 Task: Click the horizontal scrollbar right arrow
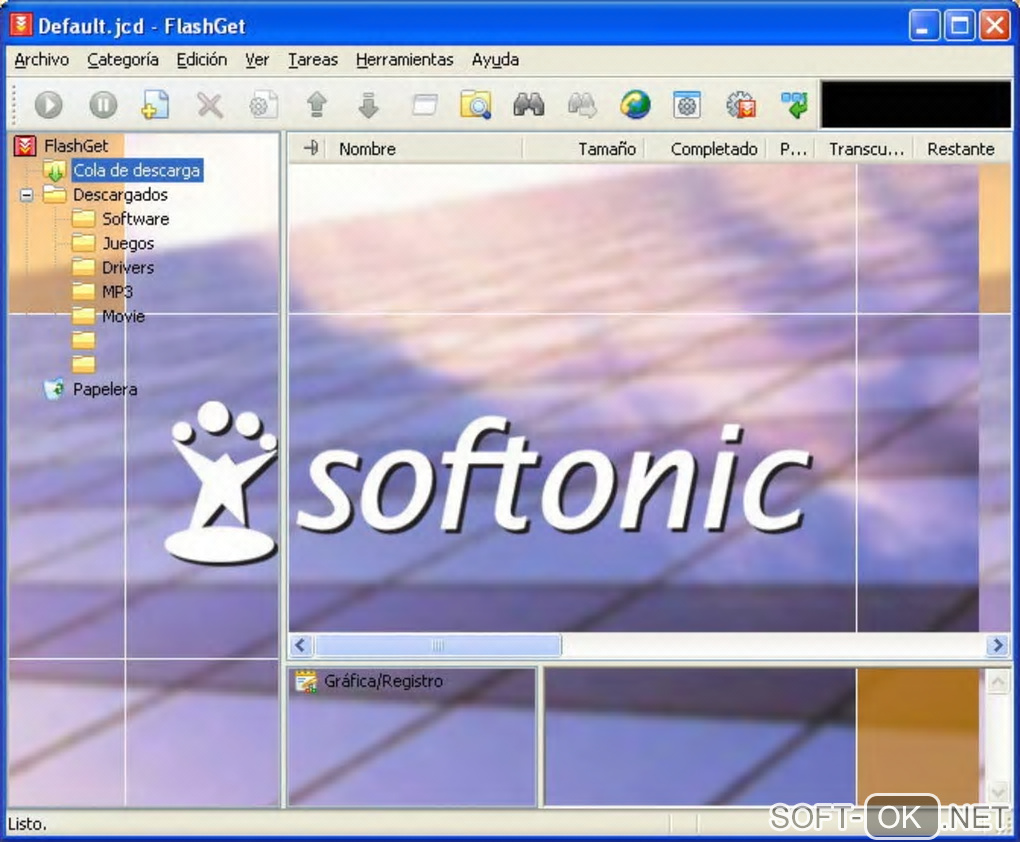(x=996, y=646)
